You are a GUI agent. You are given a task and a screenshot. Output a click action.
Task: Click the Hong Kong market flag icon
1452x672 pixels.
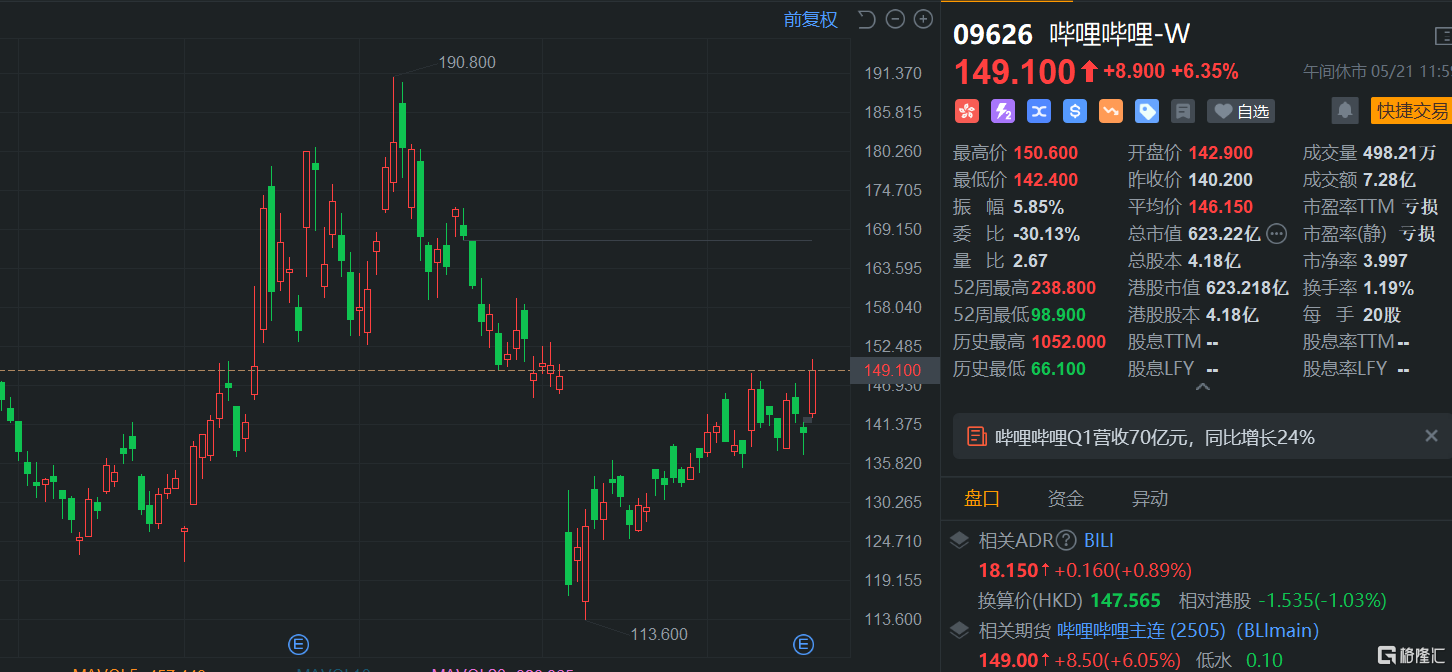966,111
